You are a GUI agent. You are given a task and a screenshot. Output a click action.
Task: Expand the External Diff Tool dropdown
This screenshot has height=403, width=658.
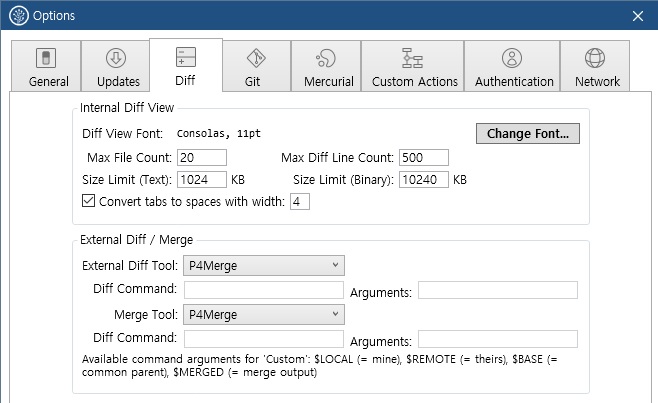264,265
